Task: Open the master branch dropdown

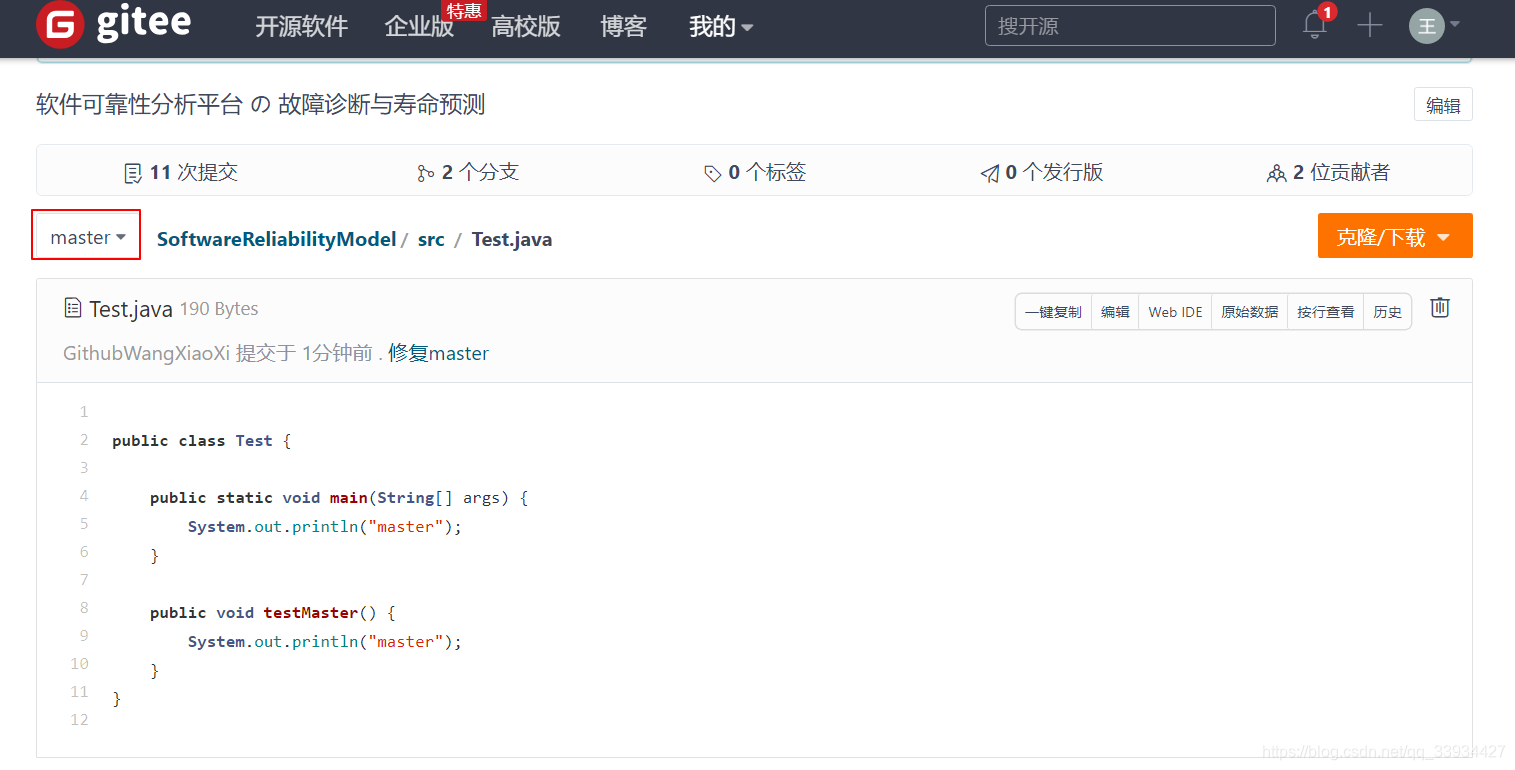Action: point(87,237)
